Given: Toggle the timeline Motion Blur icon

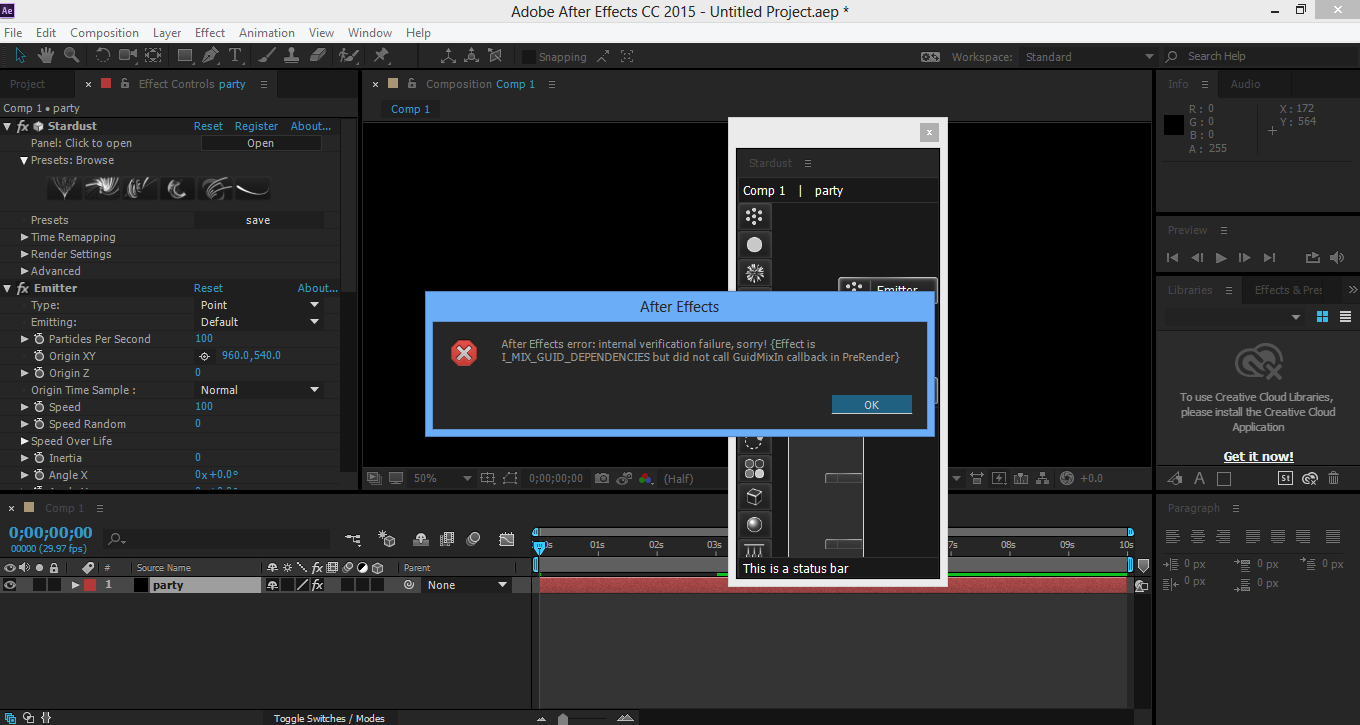Looking at the screenshot, I should [474, 539].
